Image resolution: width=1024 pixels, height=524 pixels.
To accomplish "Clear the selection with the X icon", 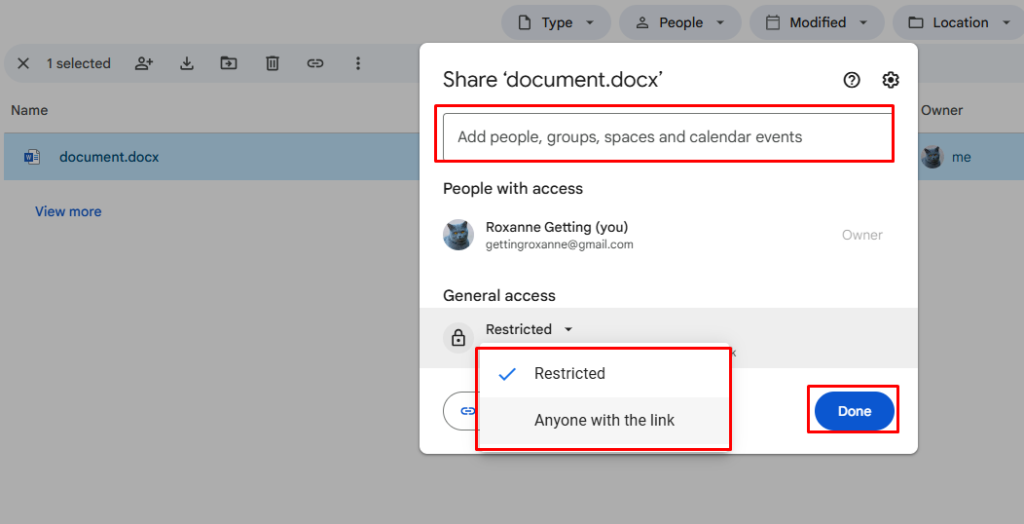I will [x=24, y=63].
